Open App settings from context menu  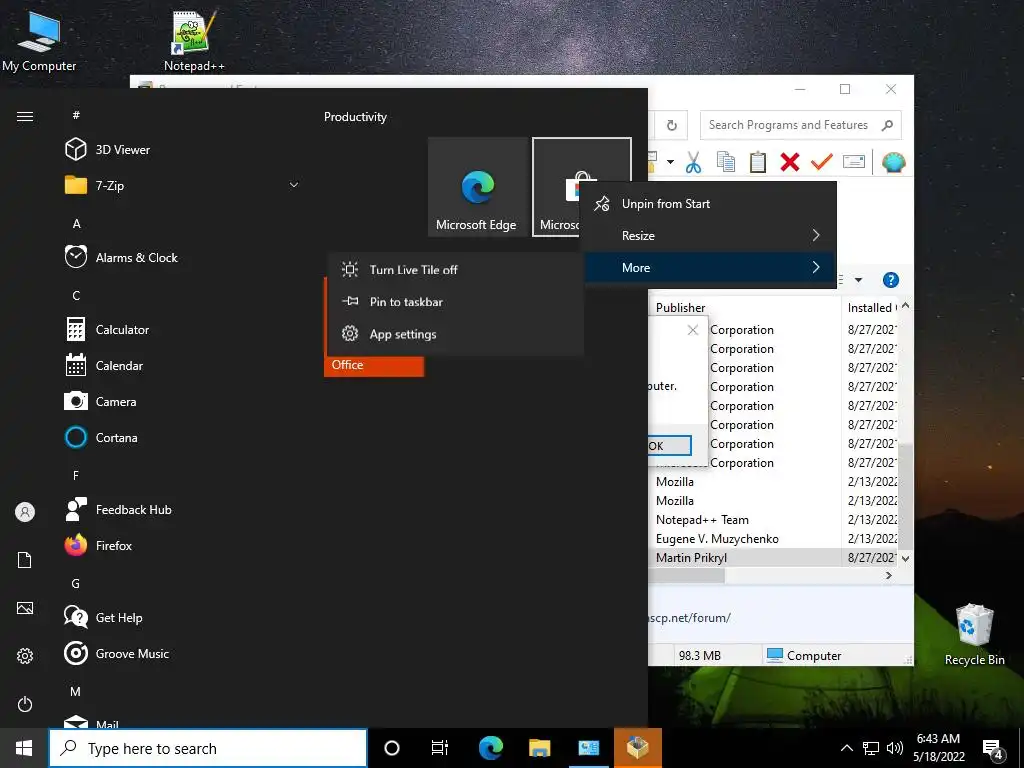(455, 334)
